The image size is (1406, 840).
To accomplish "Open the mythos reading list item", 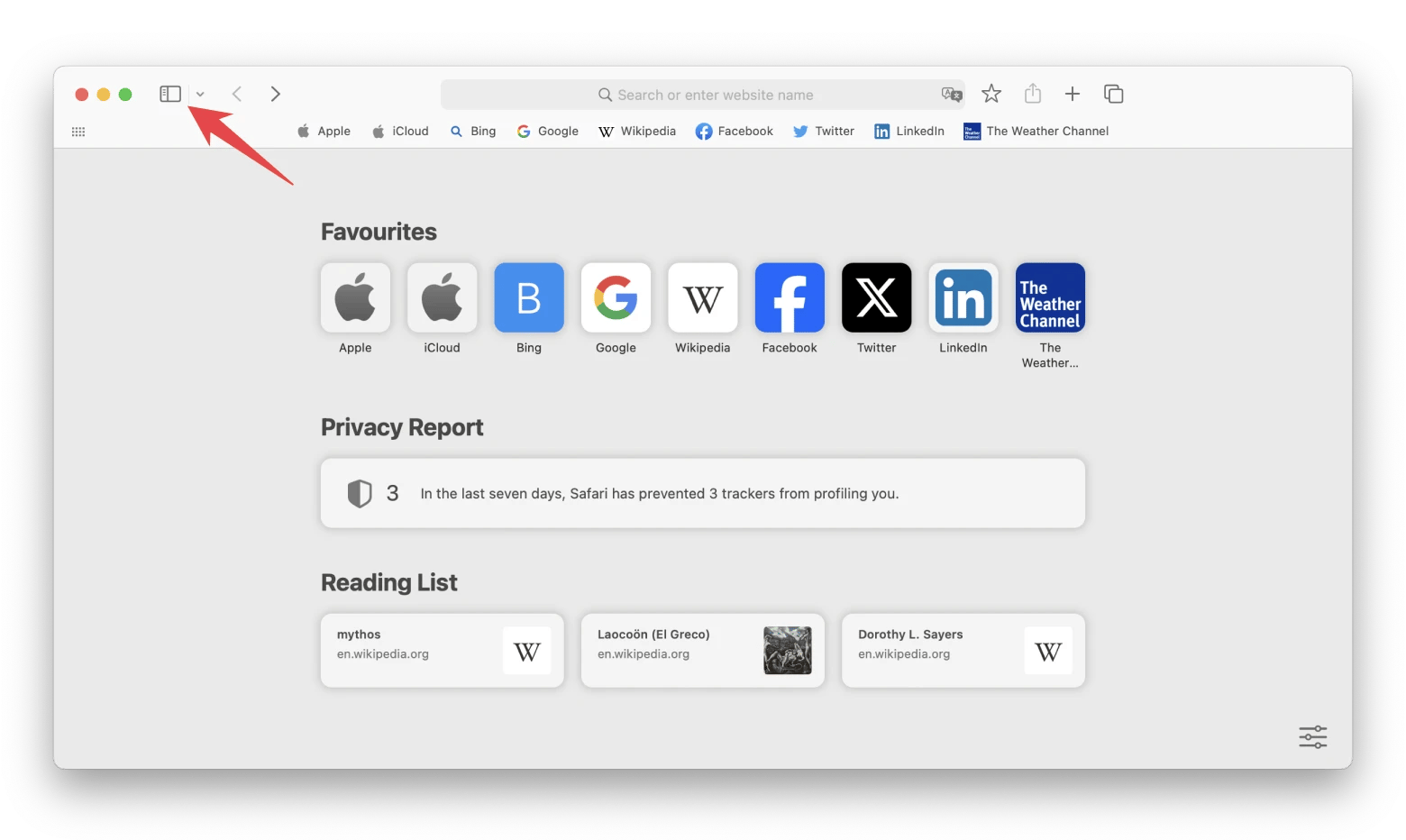I will pyautogui.click(x=443, y=651).
